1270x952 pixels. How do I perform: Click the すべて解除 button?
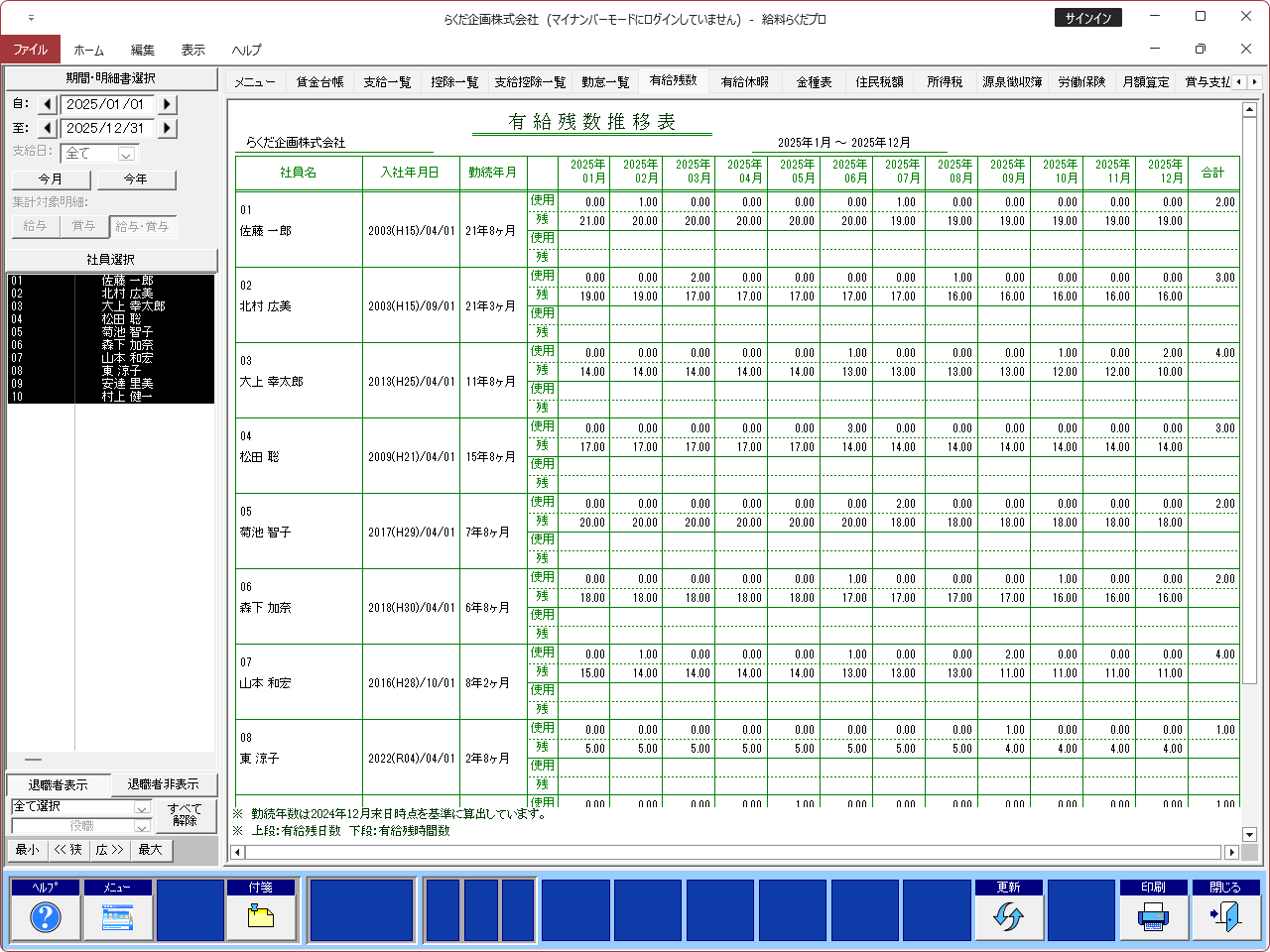coord(185,815)
